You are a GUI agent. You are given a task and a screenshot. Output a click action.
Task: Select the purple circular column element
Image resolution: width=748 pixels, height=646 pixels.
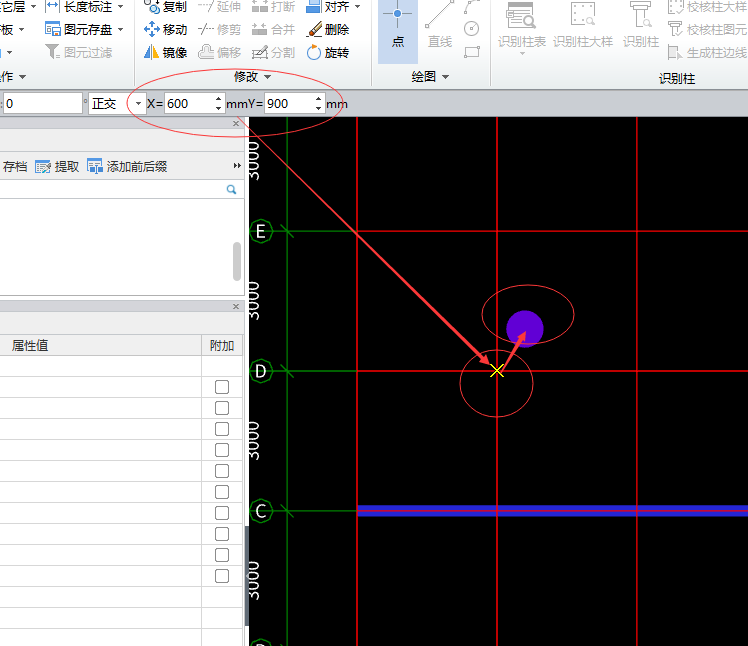pos(525,329)
